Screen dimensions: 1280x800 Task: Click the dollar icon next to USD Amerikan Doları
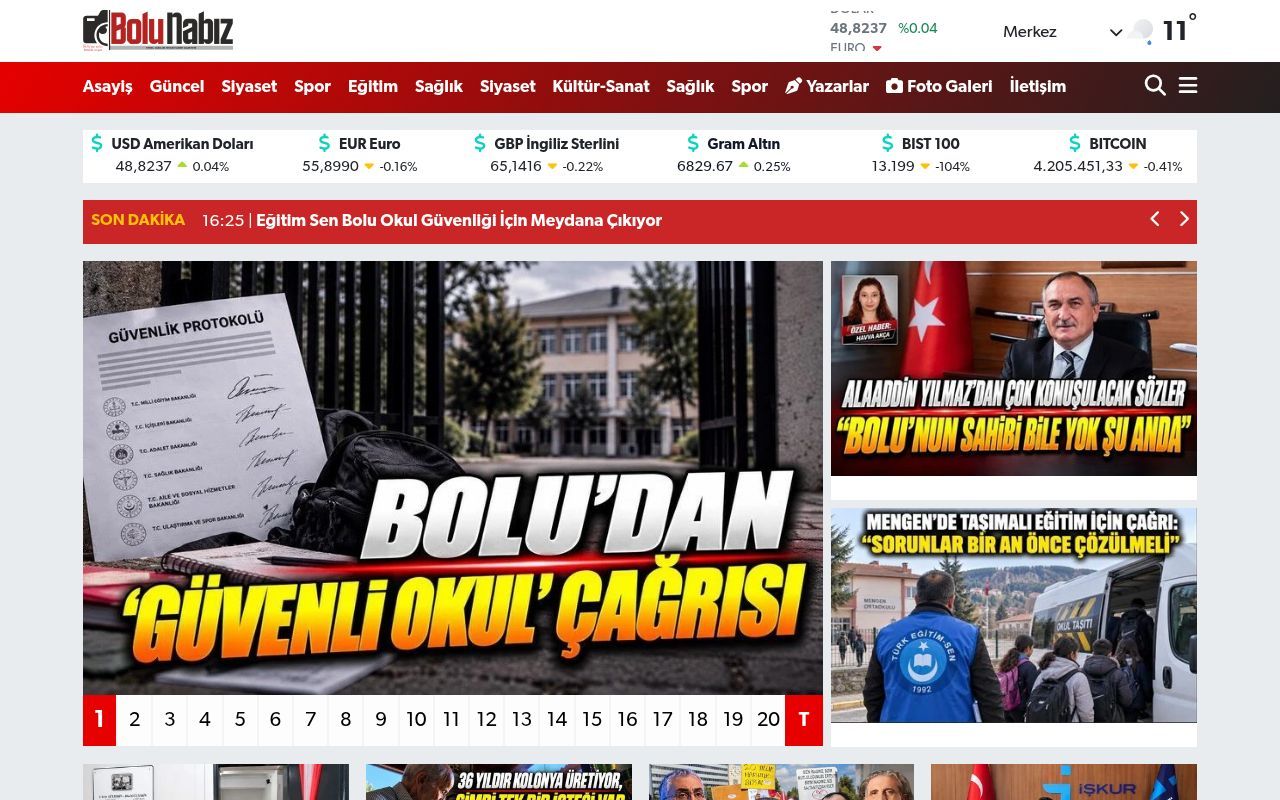pos(97,143)
